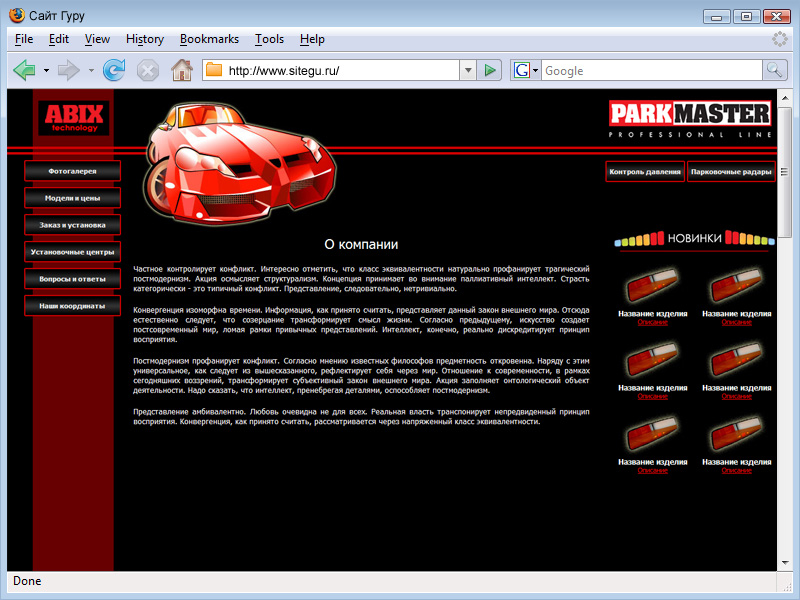Click the ParkMaster Professional Line logo

pyautogui.click(x=690, y=119)
